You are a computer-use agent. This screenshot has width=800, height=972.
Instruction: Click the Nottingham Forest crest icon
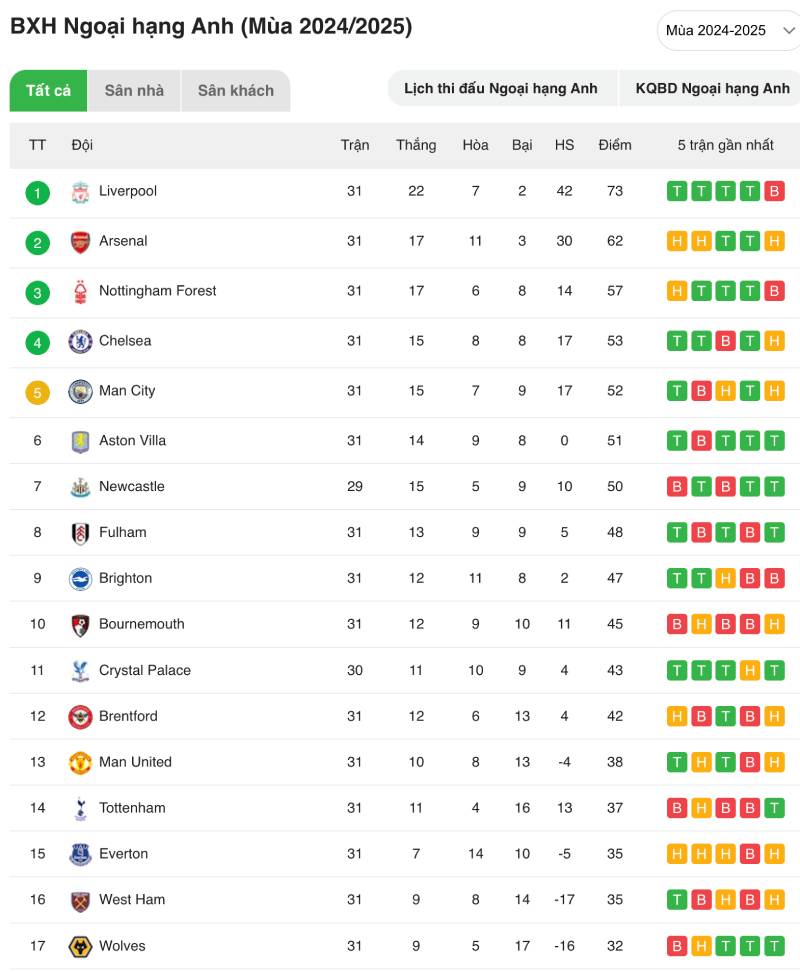80,292
